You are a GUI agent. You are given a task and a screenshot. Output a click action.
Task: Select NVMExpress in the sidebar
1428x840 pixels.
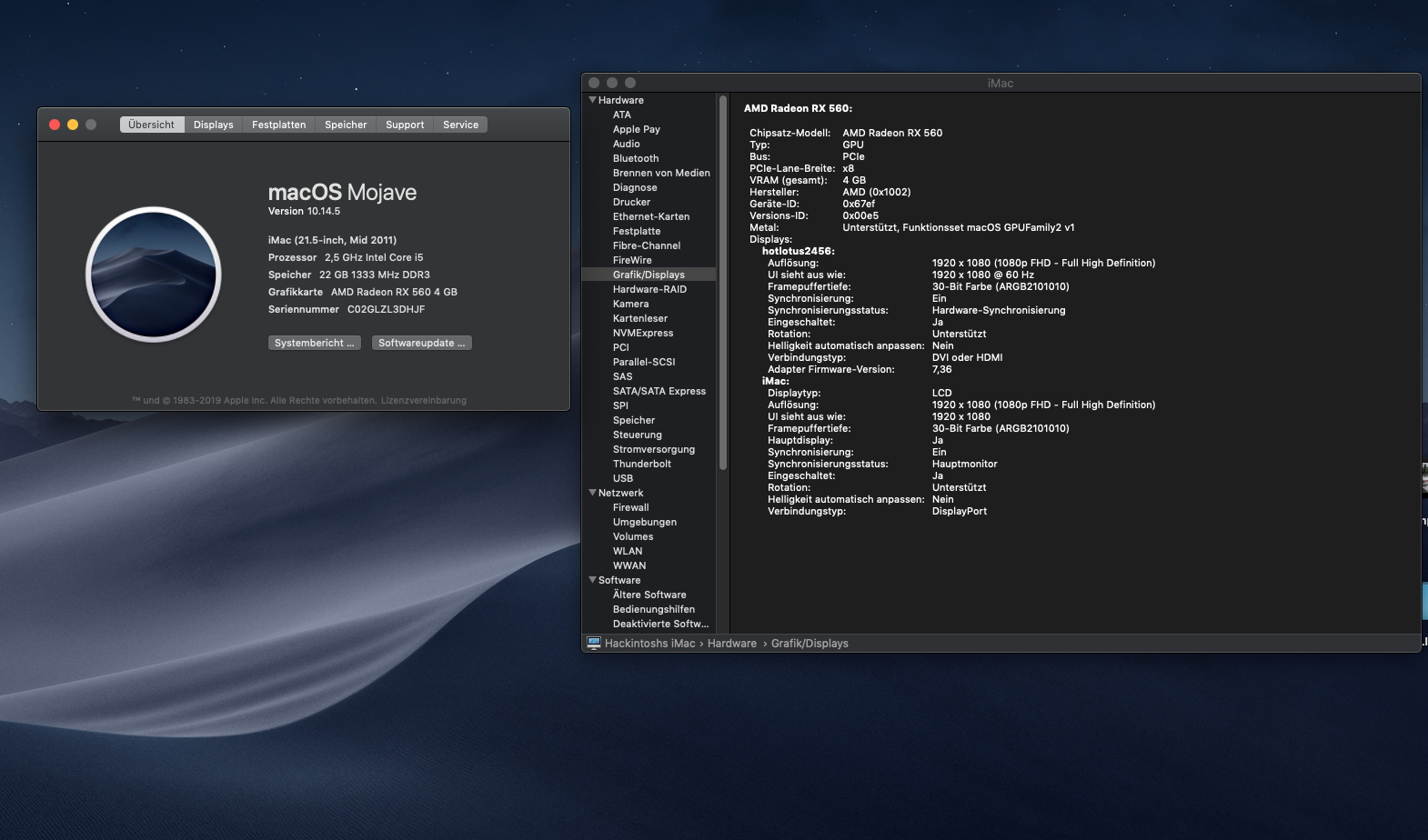643,333
